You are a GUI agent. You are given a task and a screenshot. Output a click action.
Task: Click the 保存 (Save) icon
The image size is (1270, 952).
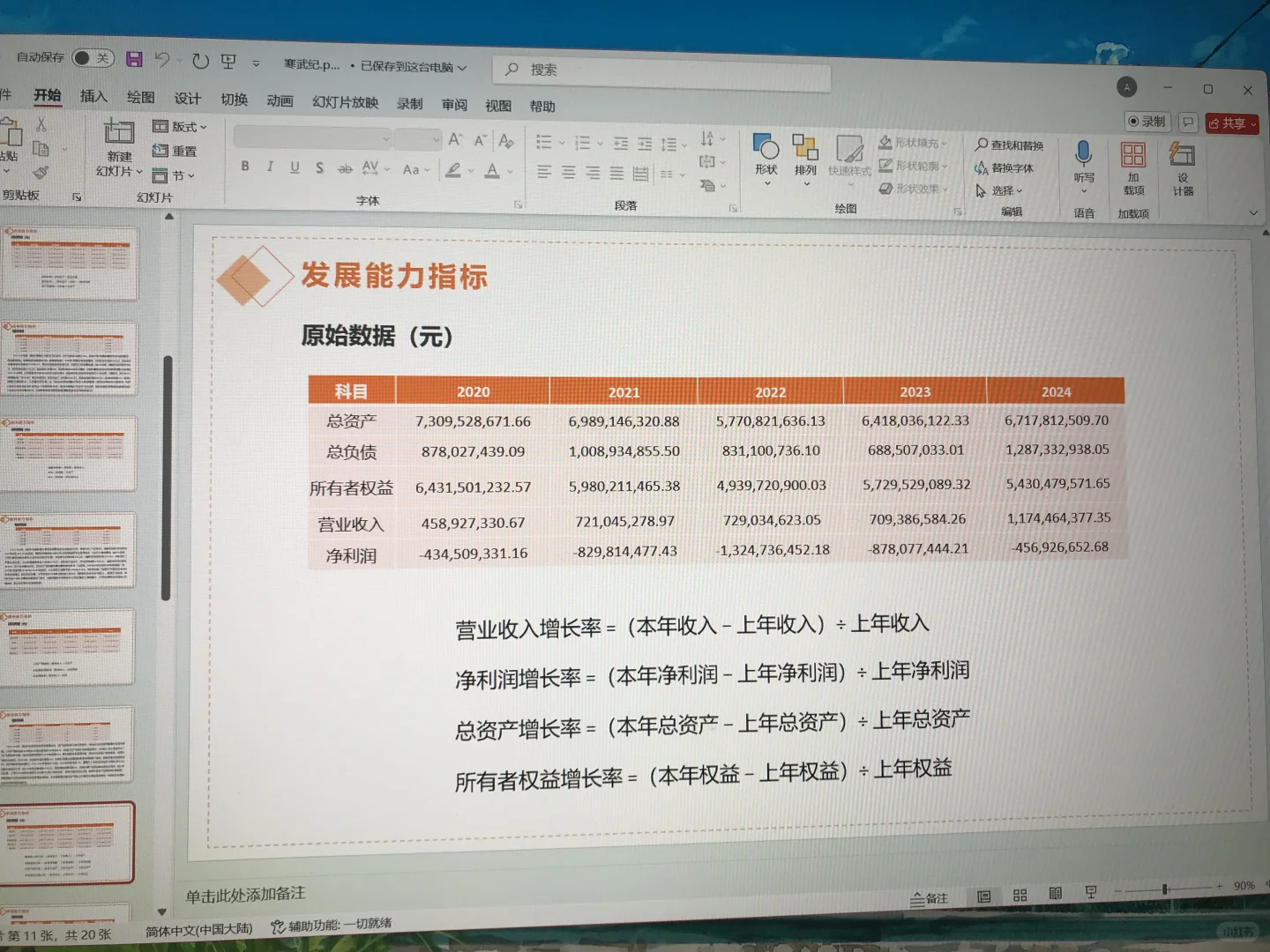pos(134,58)
